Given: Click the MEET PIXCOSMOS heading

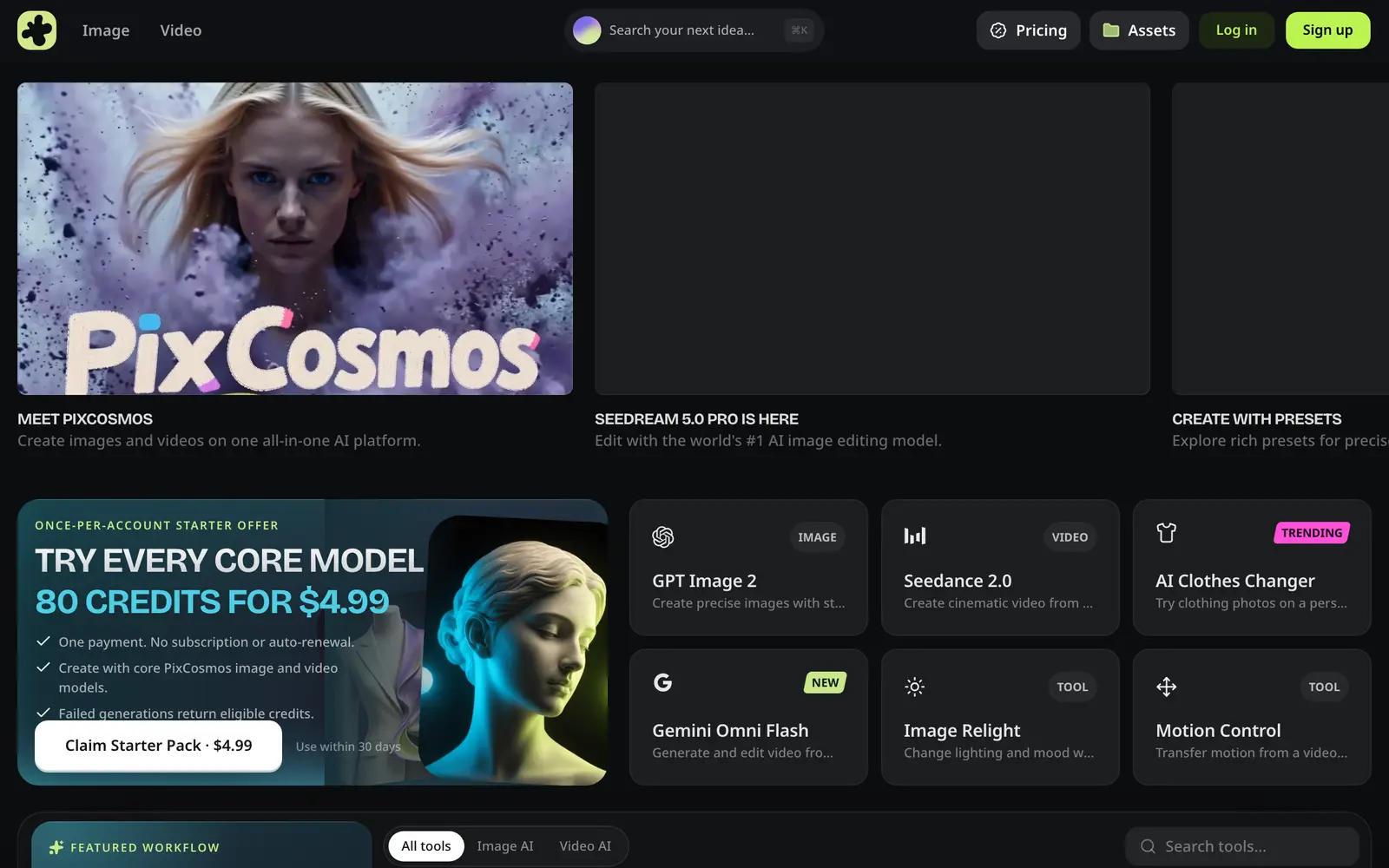Looking at the screenshot, I should [x=85, y=419].
